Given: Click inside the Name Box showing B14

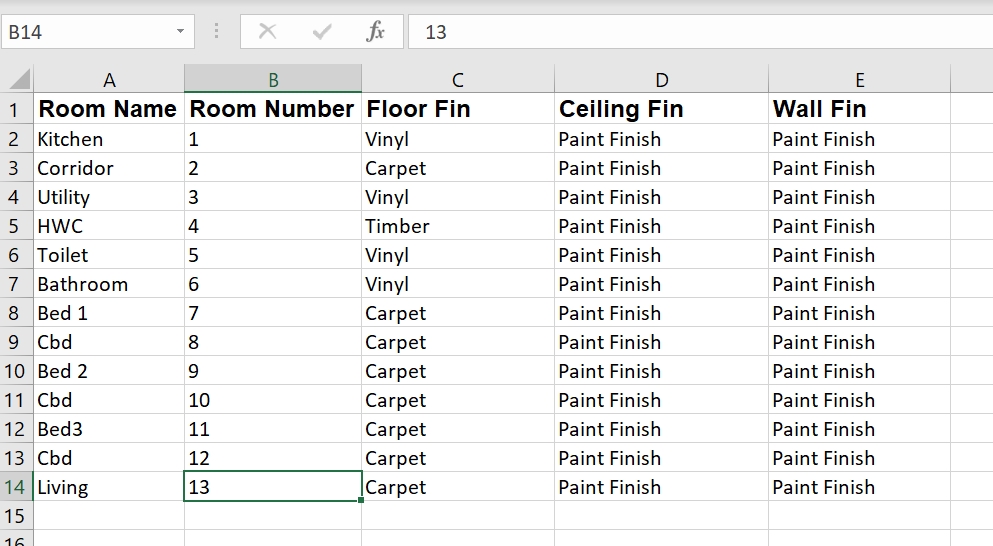Looking at the screenshot, I should coord(80,32).
